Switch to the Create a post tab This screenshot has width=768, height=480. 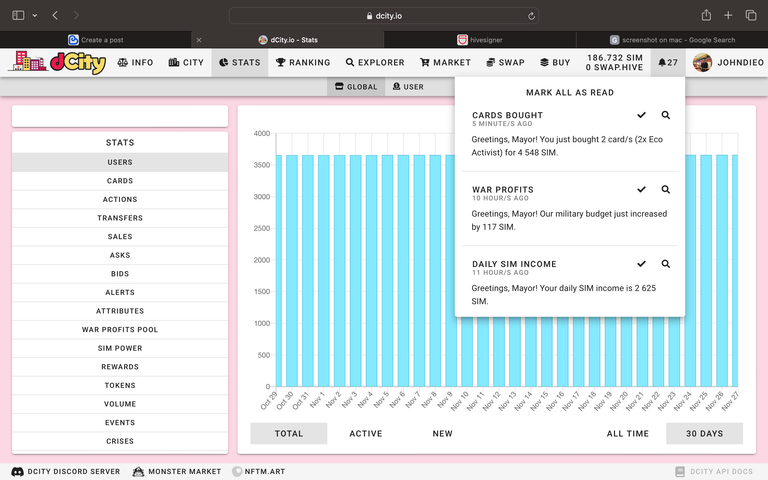[x=96, y=40]
